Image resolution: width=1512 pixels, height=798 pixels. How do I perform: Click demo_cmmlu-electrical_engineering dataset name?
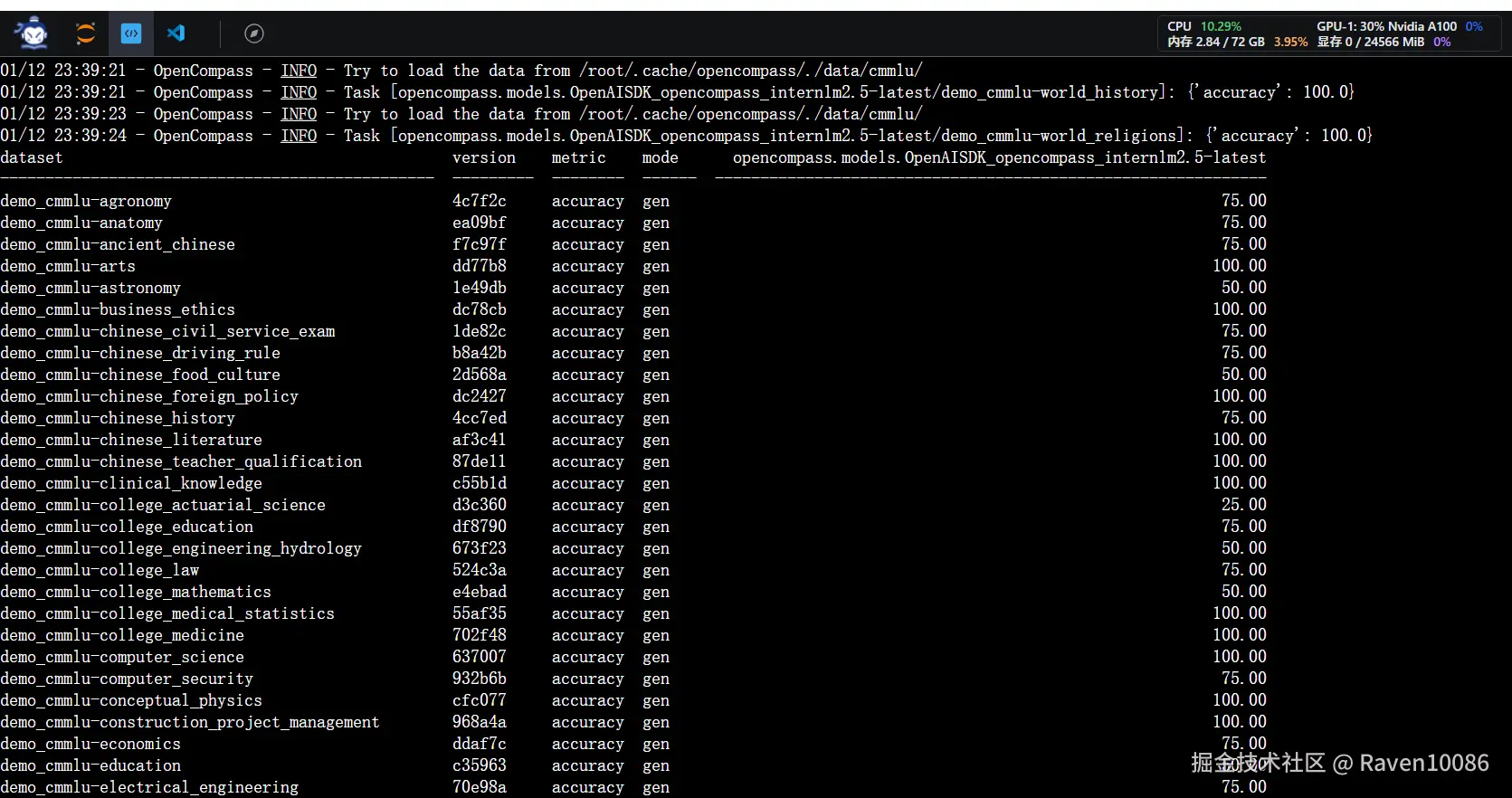(149, 787)
